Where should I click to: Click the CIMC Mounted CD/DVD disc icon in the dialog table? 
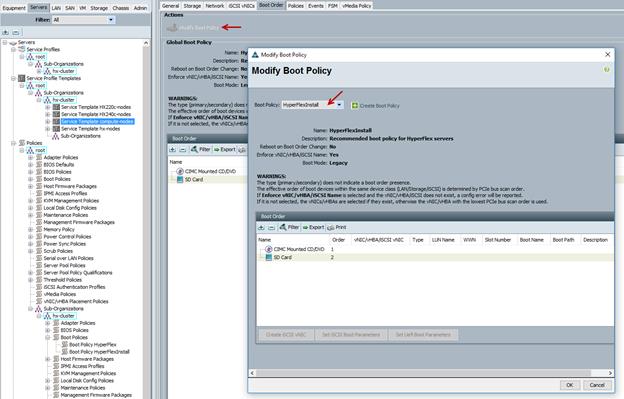[x=269, y=249]
